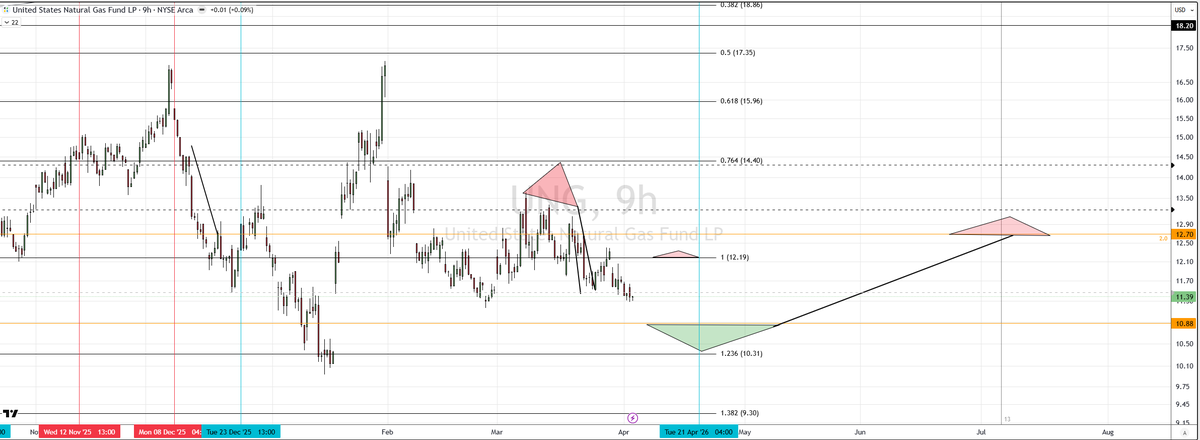Click the -0.01 (-0.09%) price change text
Viewport: 1200px width, 440px height.
(233, 9)
